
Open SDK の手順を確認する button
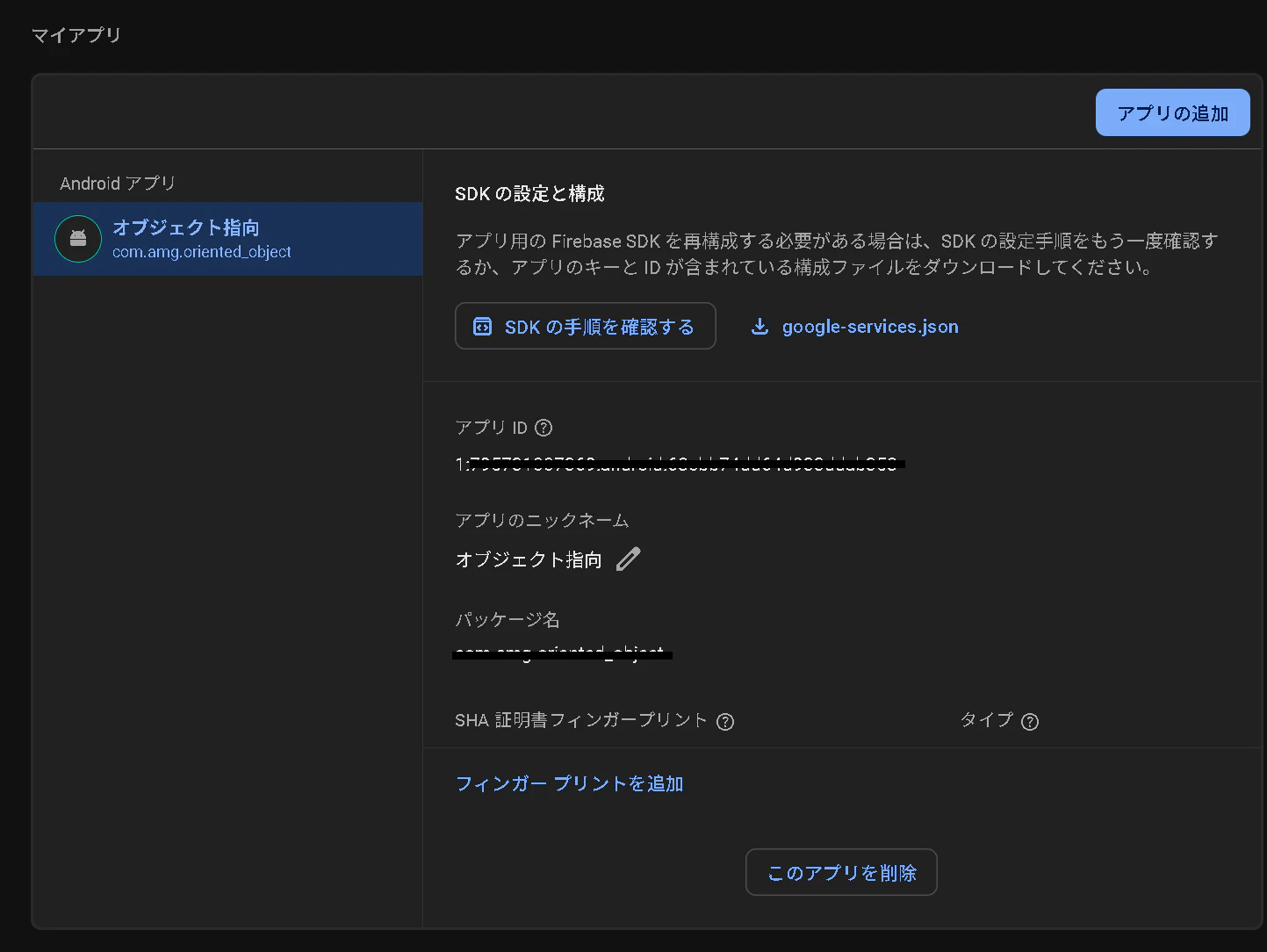tap(585, 326)
